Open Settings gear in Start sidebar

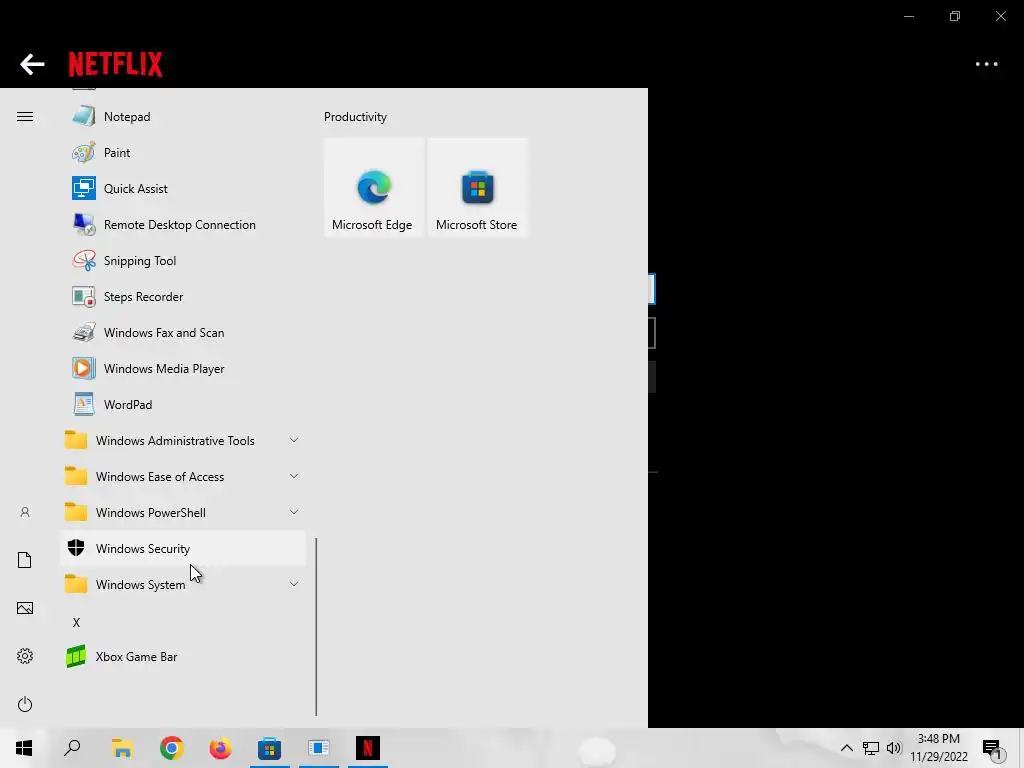(x=25, y=656)
